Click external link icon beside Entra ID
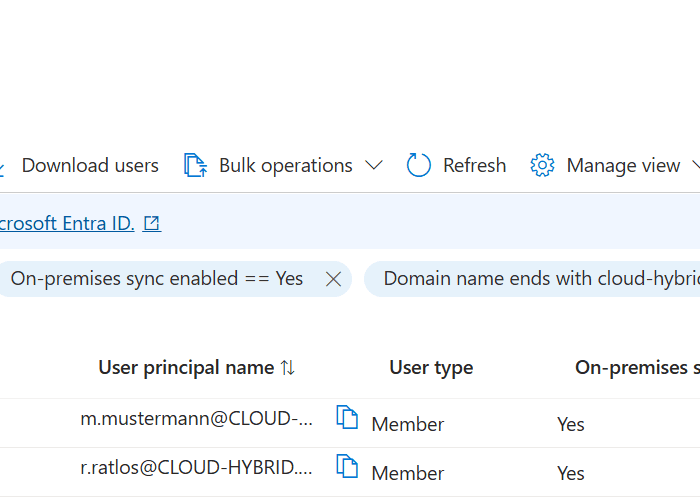 click(152, 223)
